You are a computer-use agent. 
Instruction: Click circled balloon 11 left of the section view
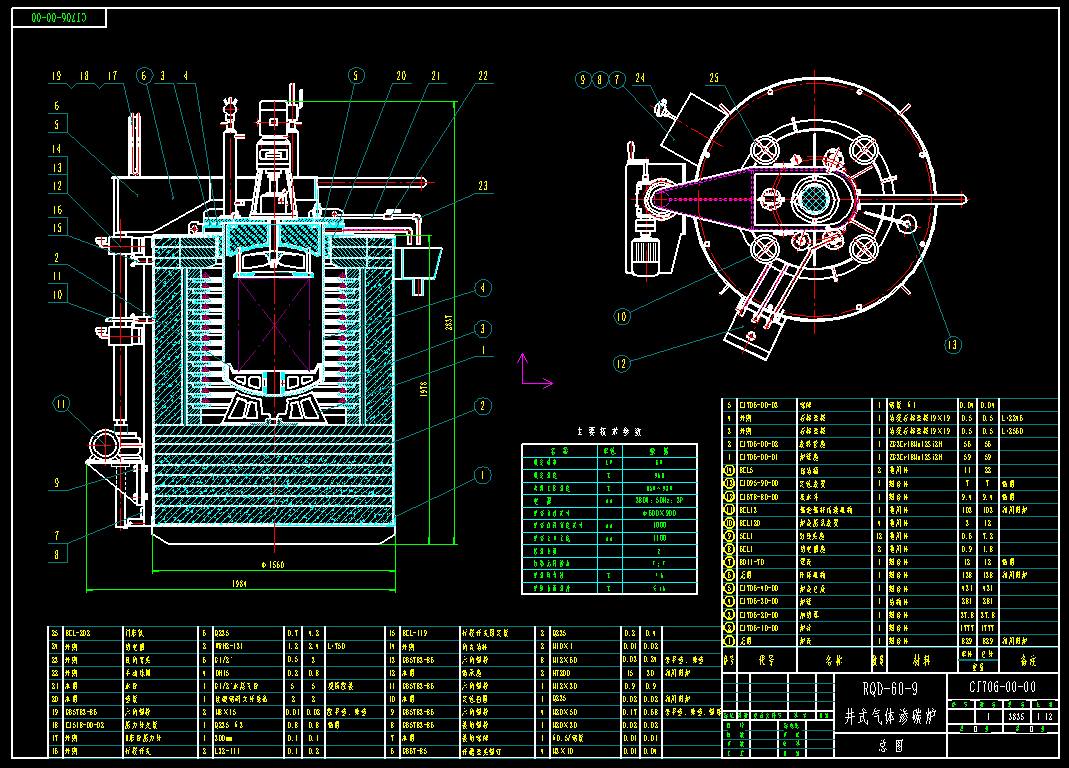tap(61, 404)
